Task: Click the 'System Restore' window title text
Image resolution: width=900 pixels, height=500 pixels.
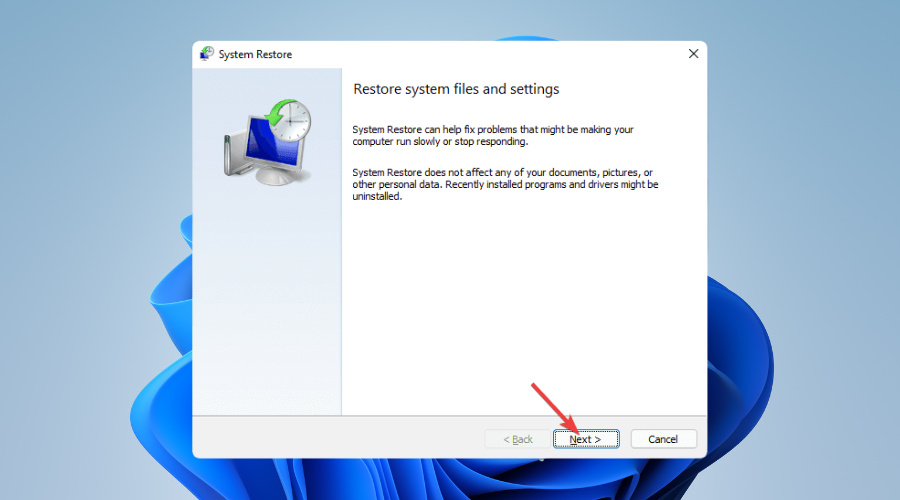Action: [255, 55]
